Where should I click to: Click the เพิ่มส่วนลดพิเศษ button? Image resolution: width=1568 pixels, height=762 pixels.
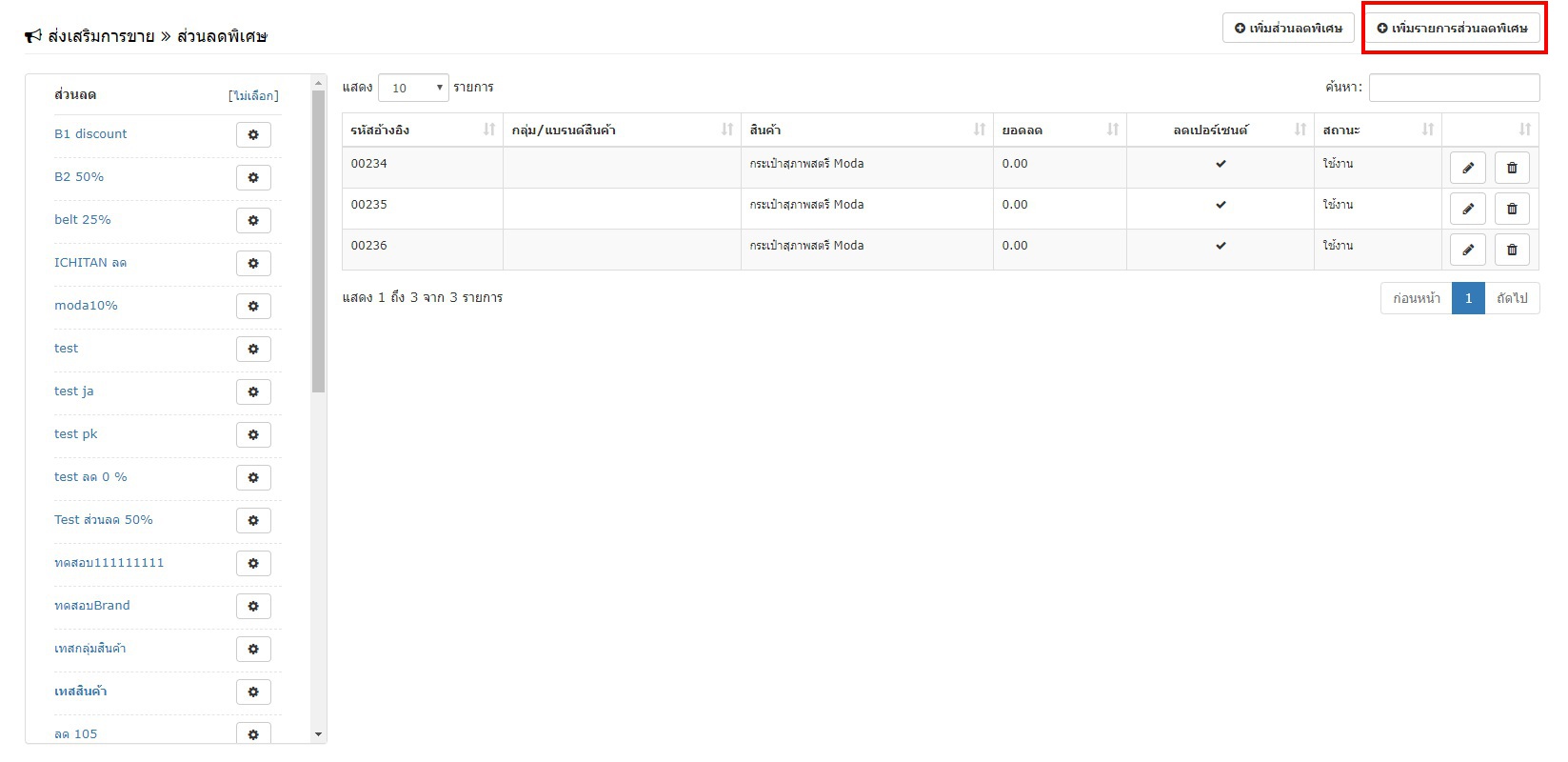1288,28
